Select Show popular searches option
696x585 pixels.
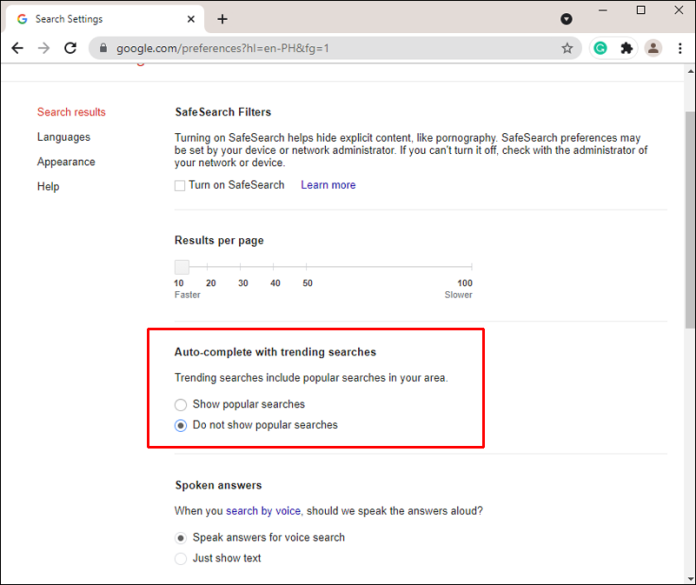(x=181, y=405)
